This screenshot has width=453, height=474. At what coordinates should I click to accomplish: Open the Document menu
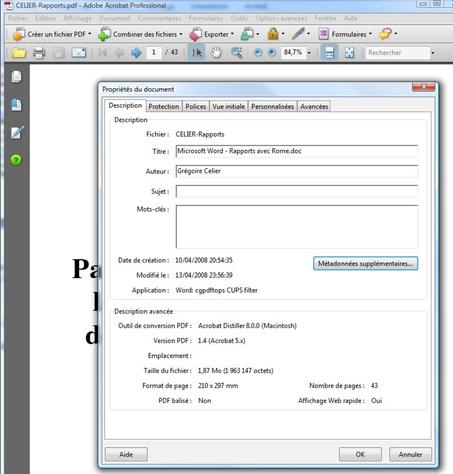(x=115, y=18)
